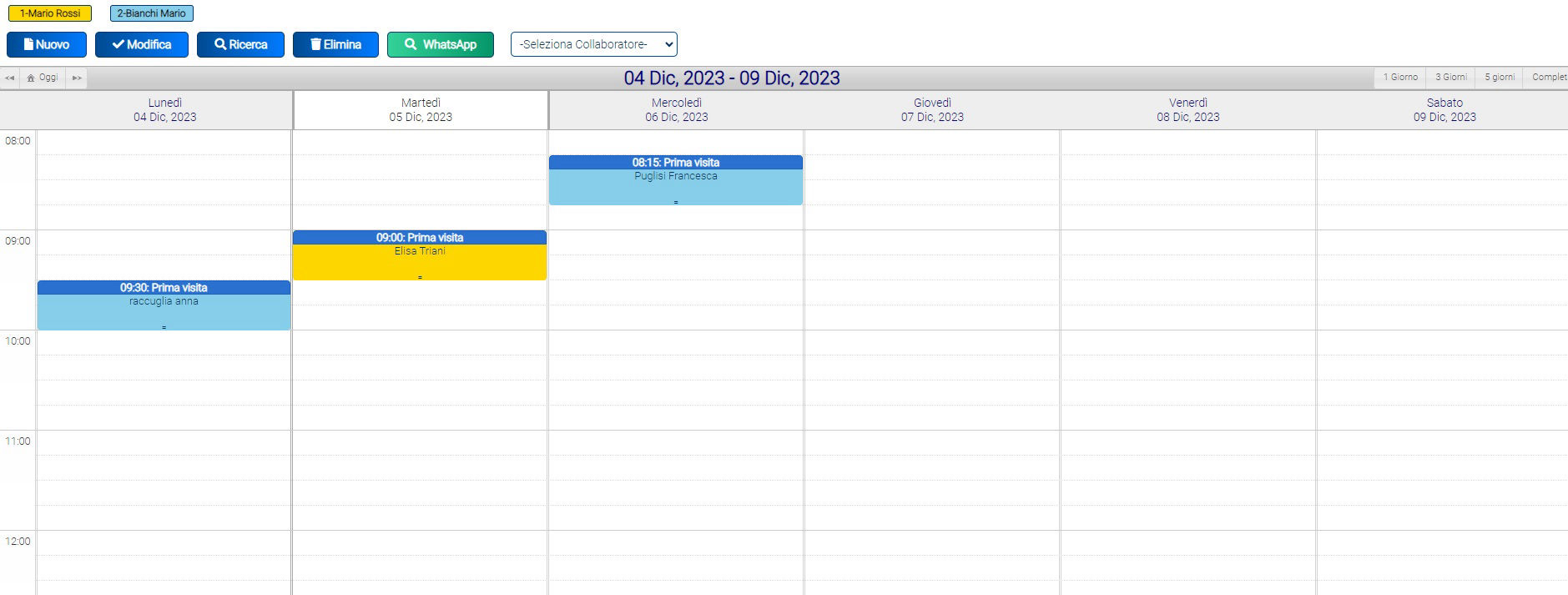Image resolution: width=1568 pixels, height=595 pixels.
Task: Switch to 1 Giorno view
Action: point(1400,77)
